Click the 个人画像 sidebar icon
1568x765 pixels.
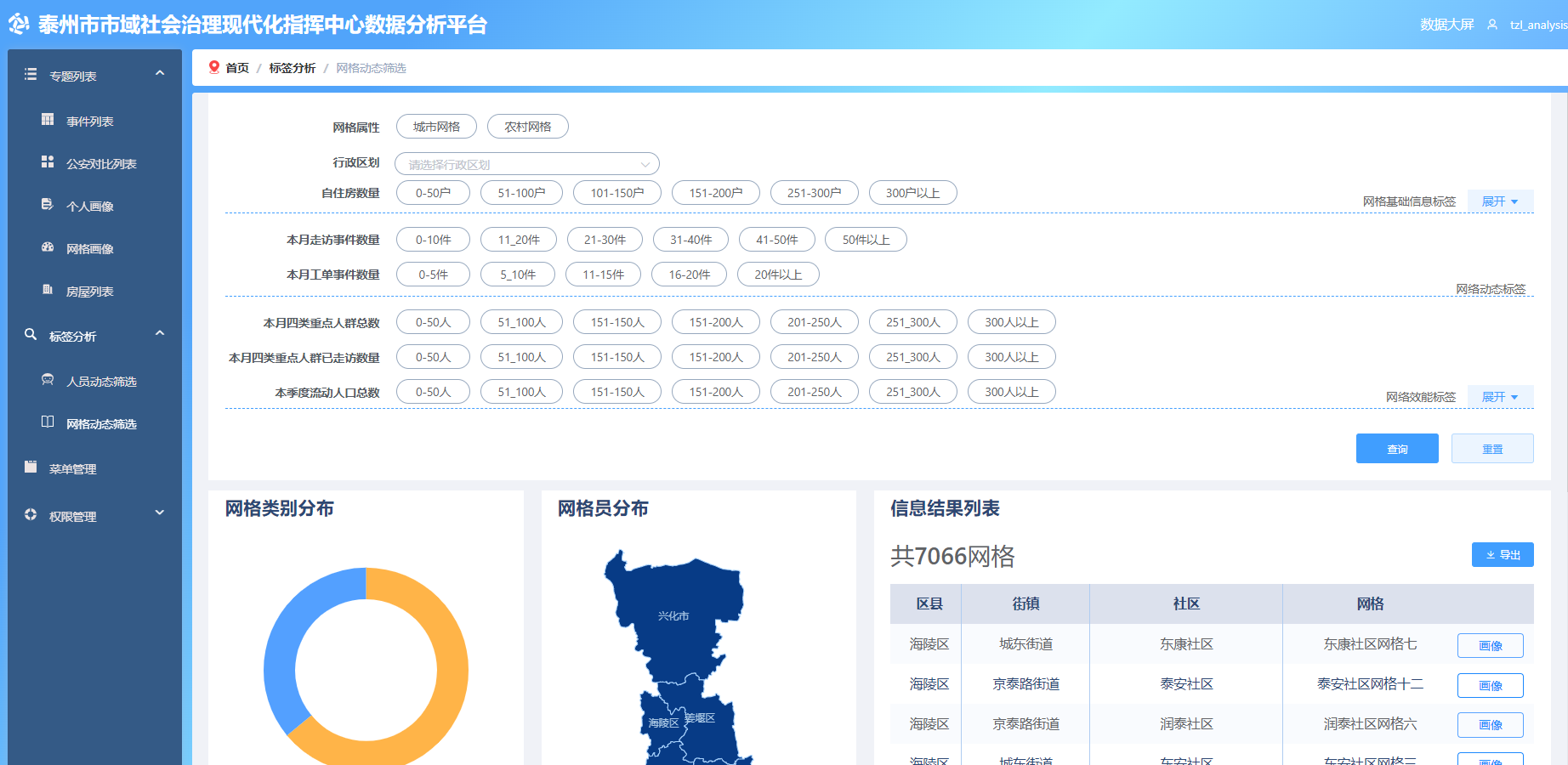coord(48,205)
